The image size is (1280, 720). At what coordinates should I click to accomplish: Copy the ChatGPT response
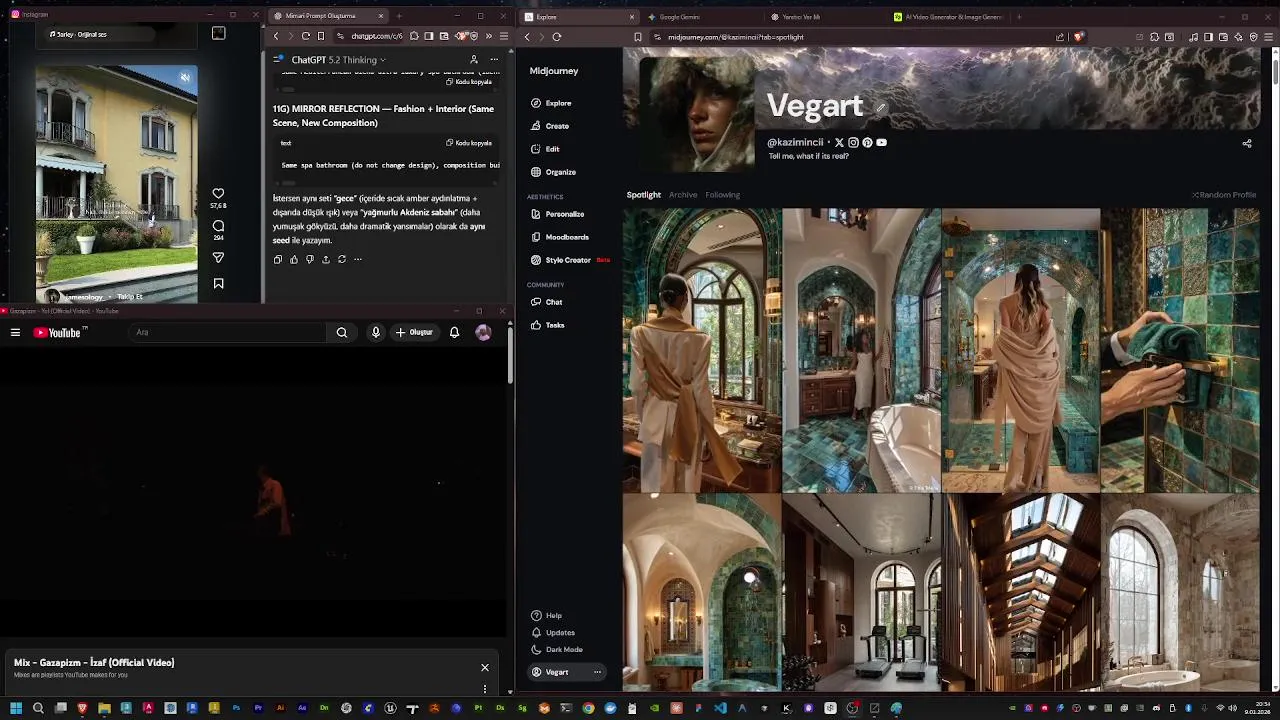point(278,259)
